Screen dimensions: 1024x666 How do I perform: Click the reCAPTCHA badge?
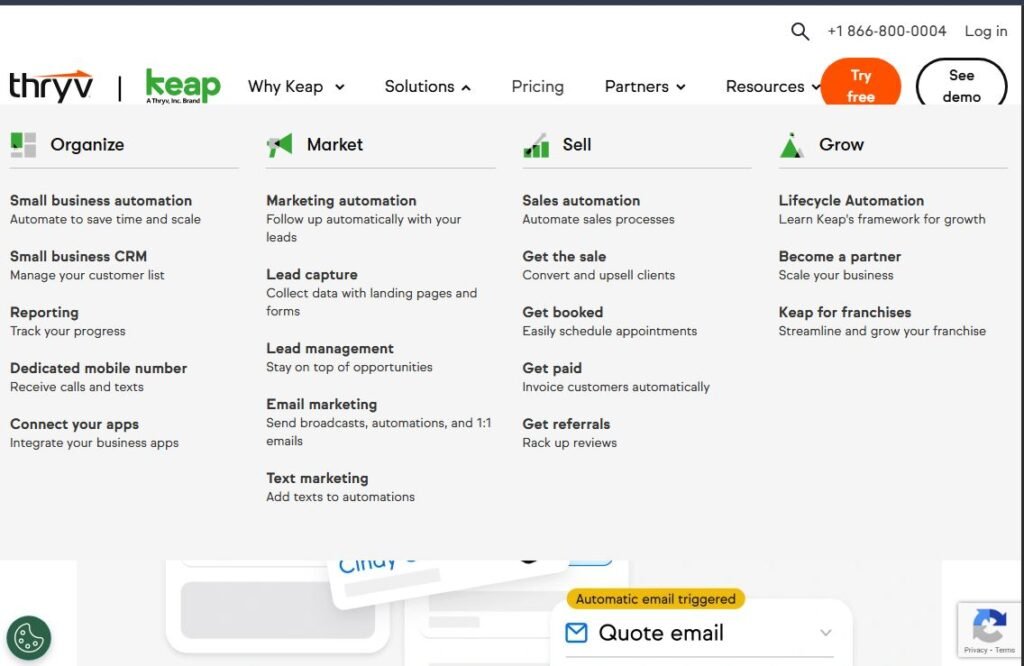[x=989, y=630]
